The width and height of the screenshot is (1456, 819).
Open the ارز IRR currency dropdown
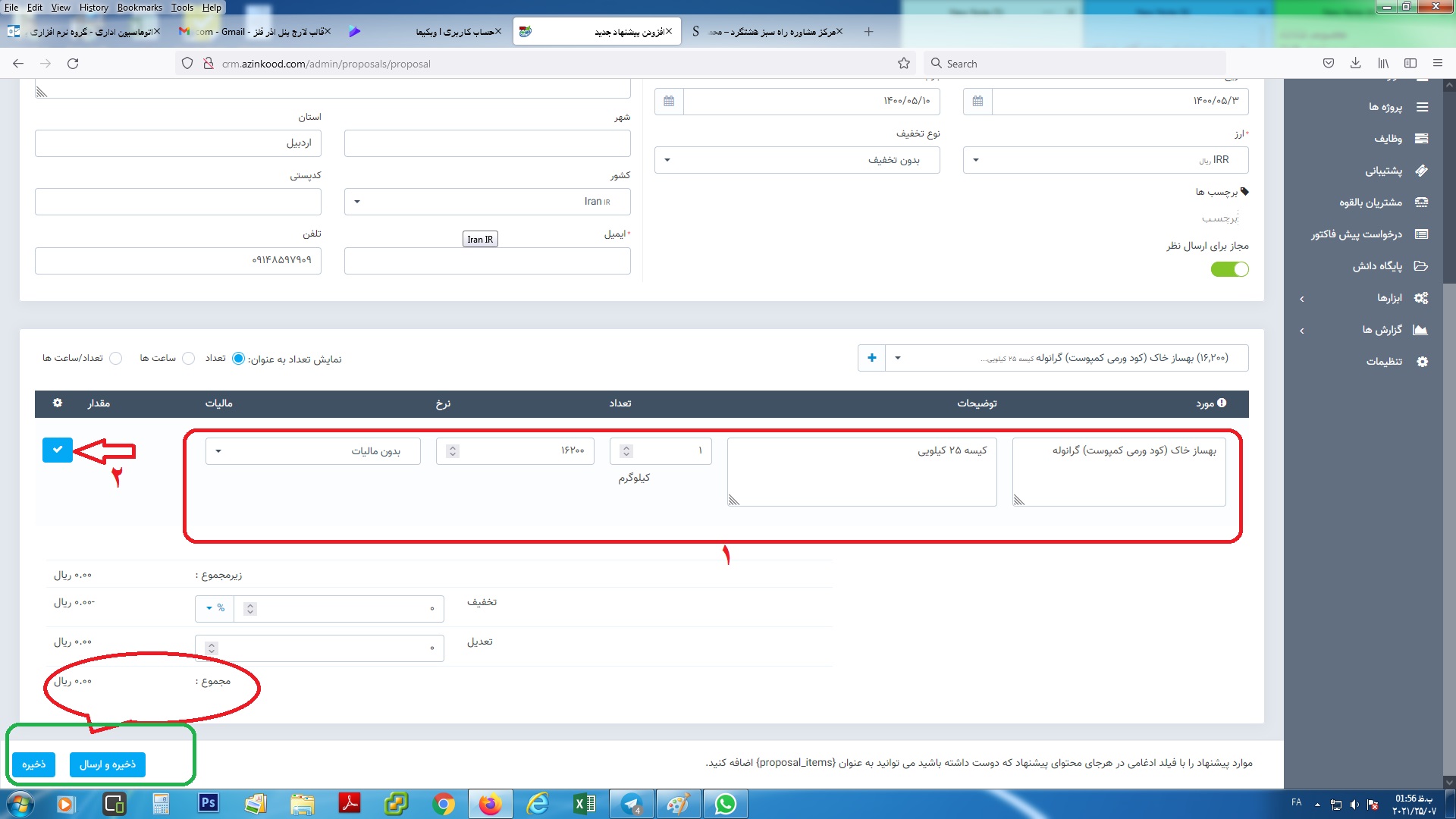tap(1106, 160)
